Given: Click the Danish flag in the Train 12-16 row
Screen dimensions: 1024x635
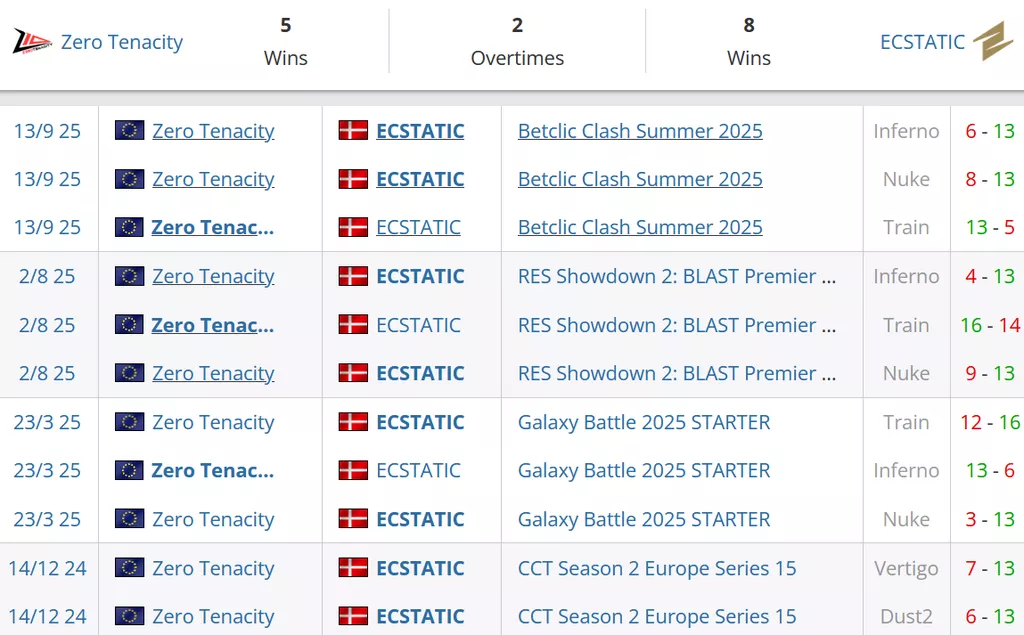Looking at the screenshot, I should click(x=353, y=421).
